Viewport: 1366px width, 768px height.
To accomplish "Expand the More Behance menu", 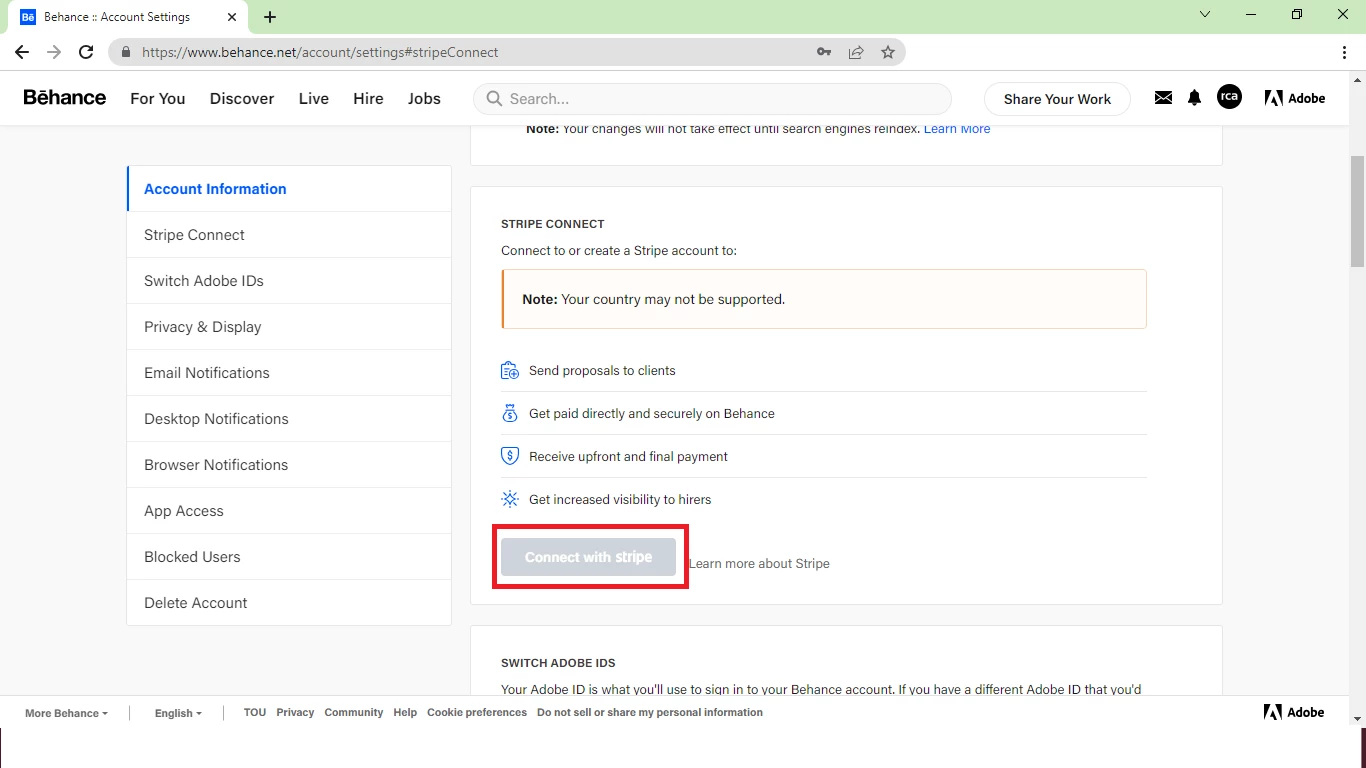I will pos(66,713).
